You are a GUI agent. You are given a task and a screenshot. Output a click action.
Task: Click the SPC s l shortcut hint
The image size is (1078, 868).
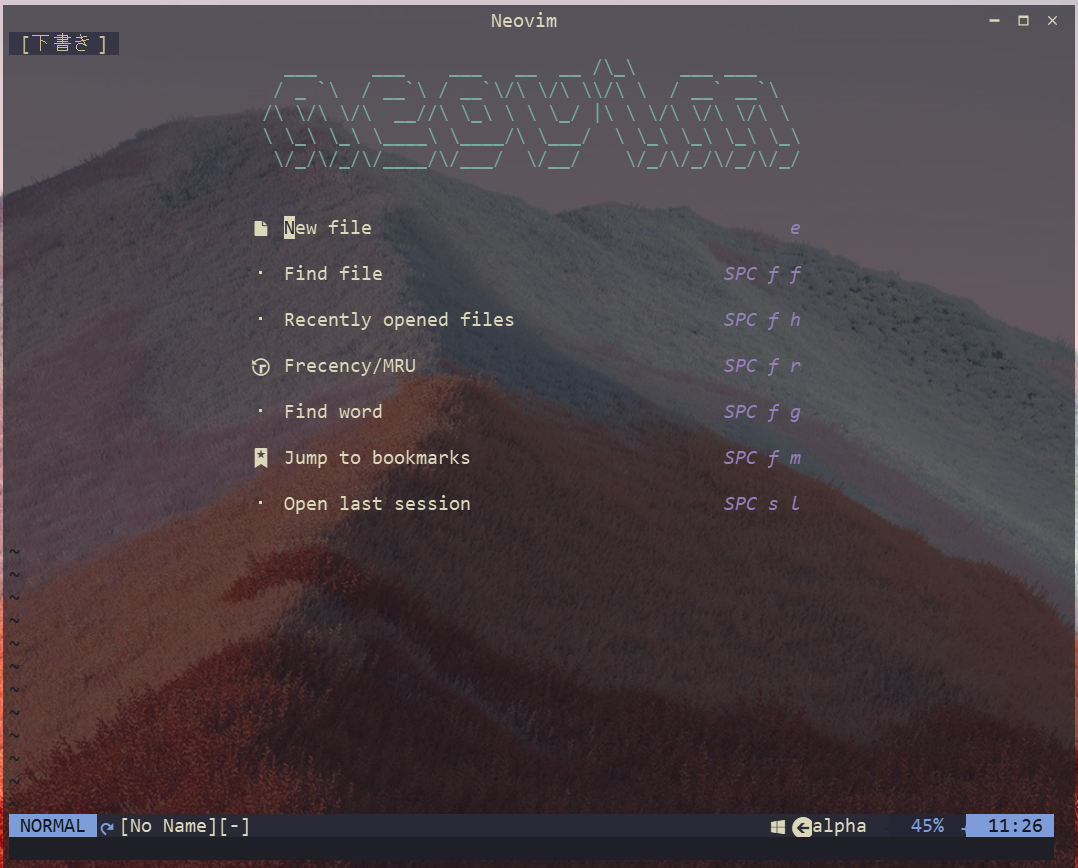click(x=762, y=504)
